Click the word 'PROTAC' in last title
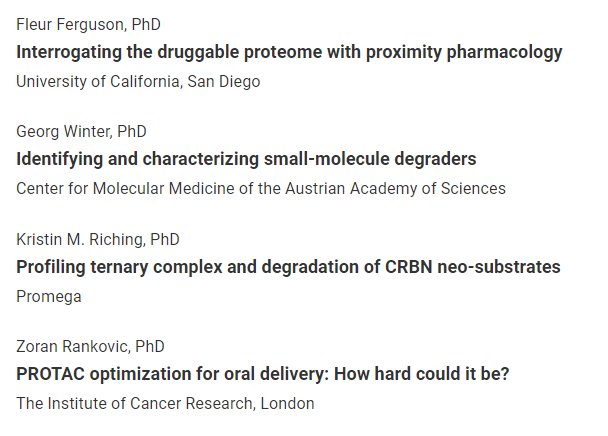The image size is (608, 436). coord(50,374)
